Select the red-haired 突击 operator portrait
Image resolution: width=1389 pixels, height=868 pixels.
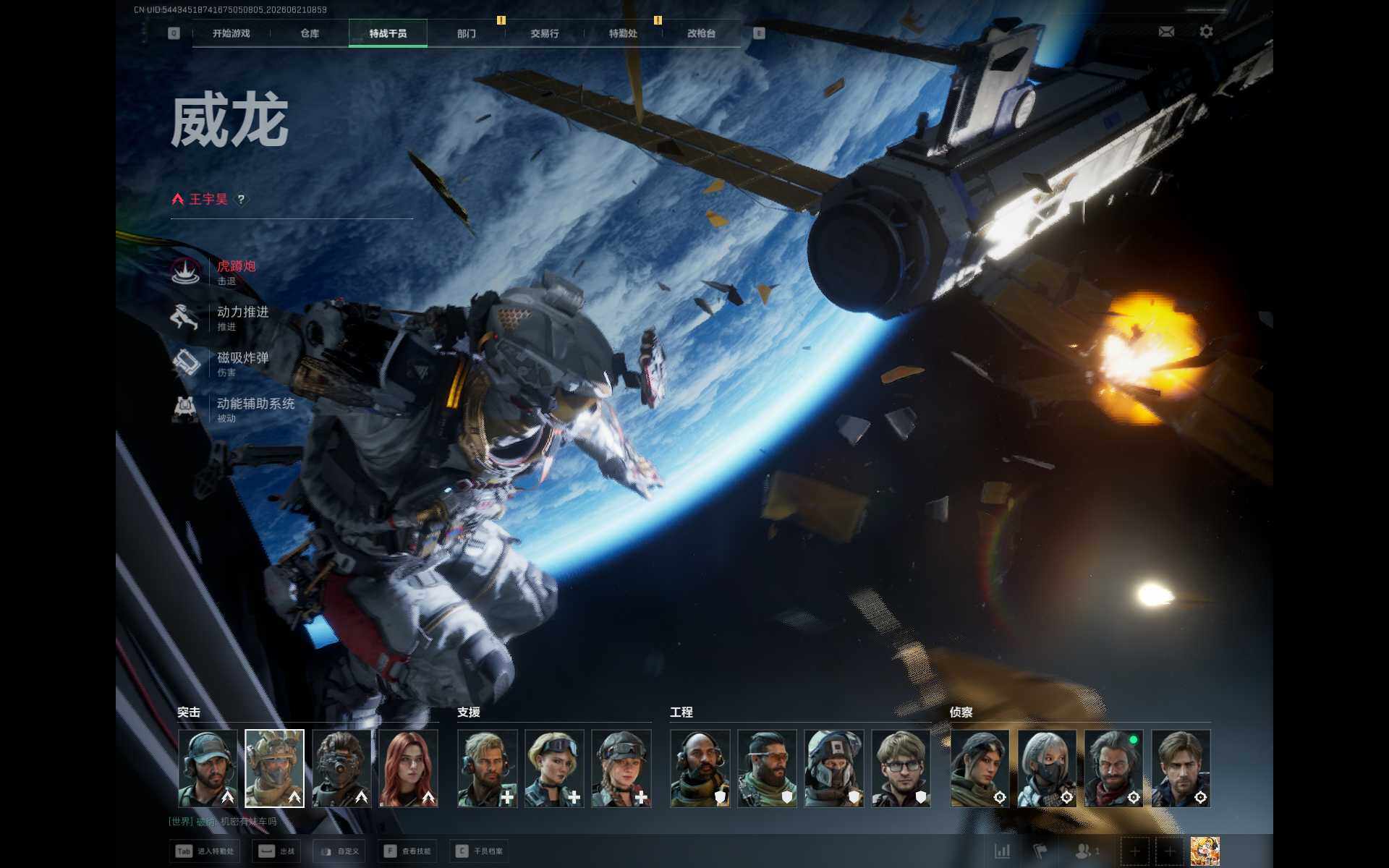(x=409, y=768)
